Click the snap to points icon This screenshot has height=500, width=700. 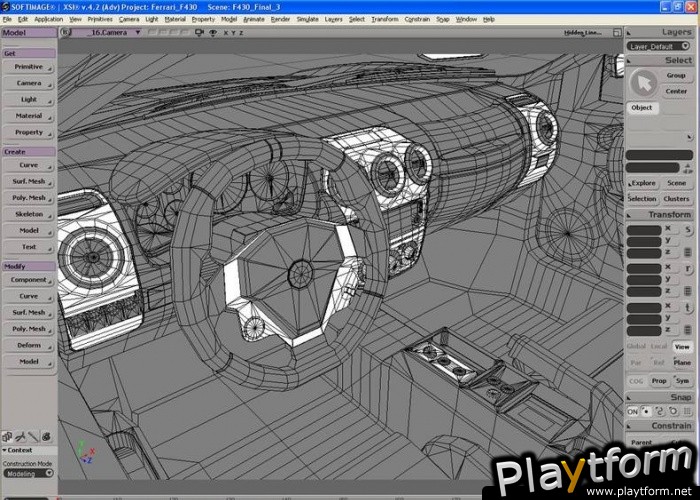[x=646, y=411]
